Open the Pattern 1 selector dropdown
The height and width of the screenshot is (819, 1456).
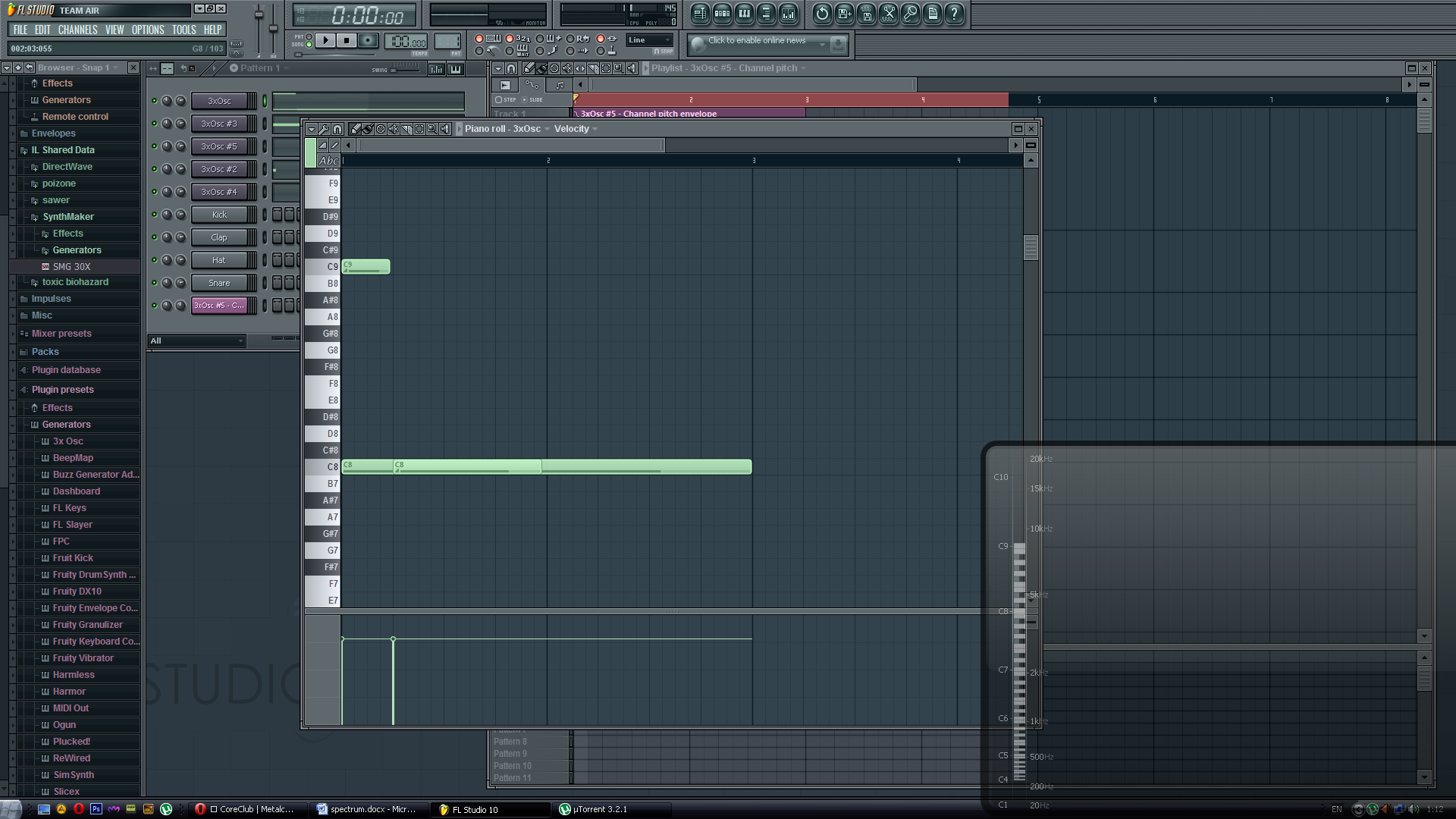[x=260, y=68]
